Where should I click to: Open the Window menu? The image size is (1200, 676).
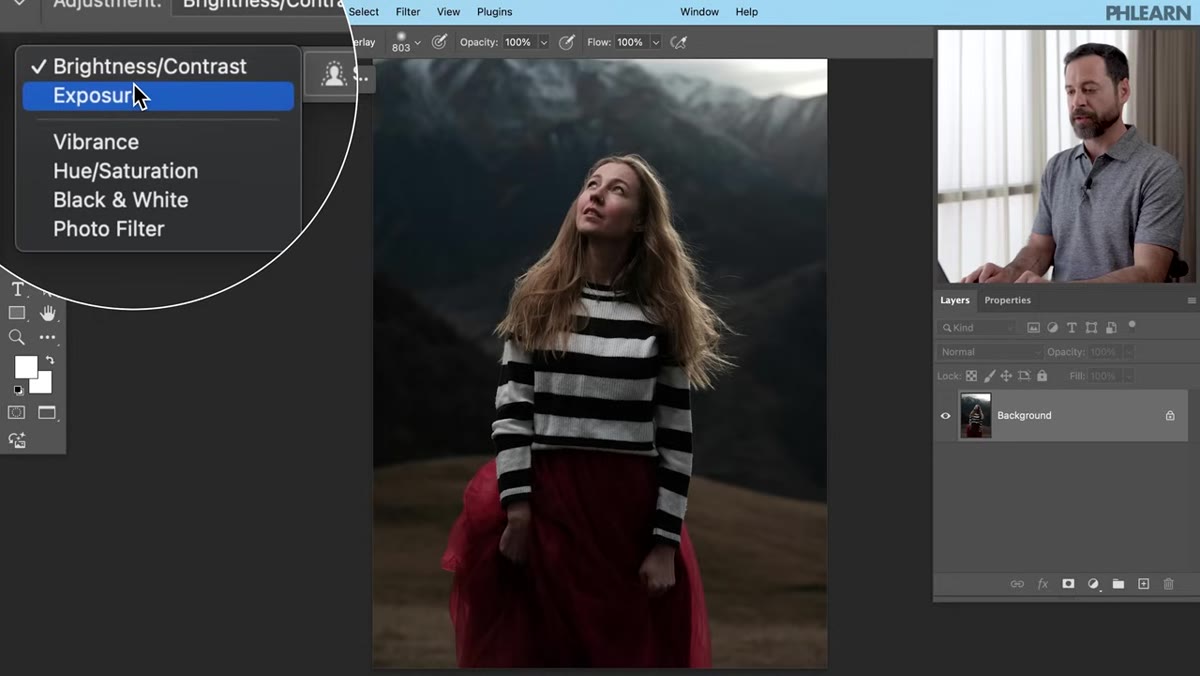point(699,12)
